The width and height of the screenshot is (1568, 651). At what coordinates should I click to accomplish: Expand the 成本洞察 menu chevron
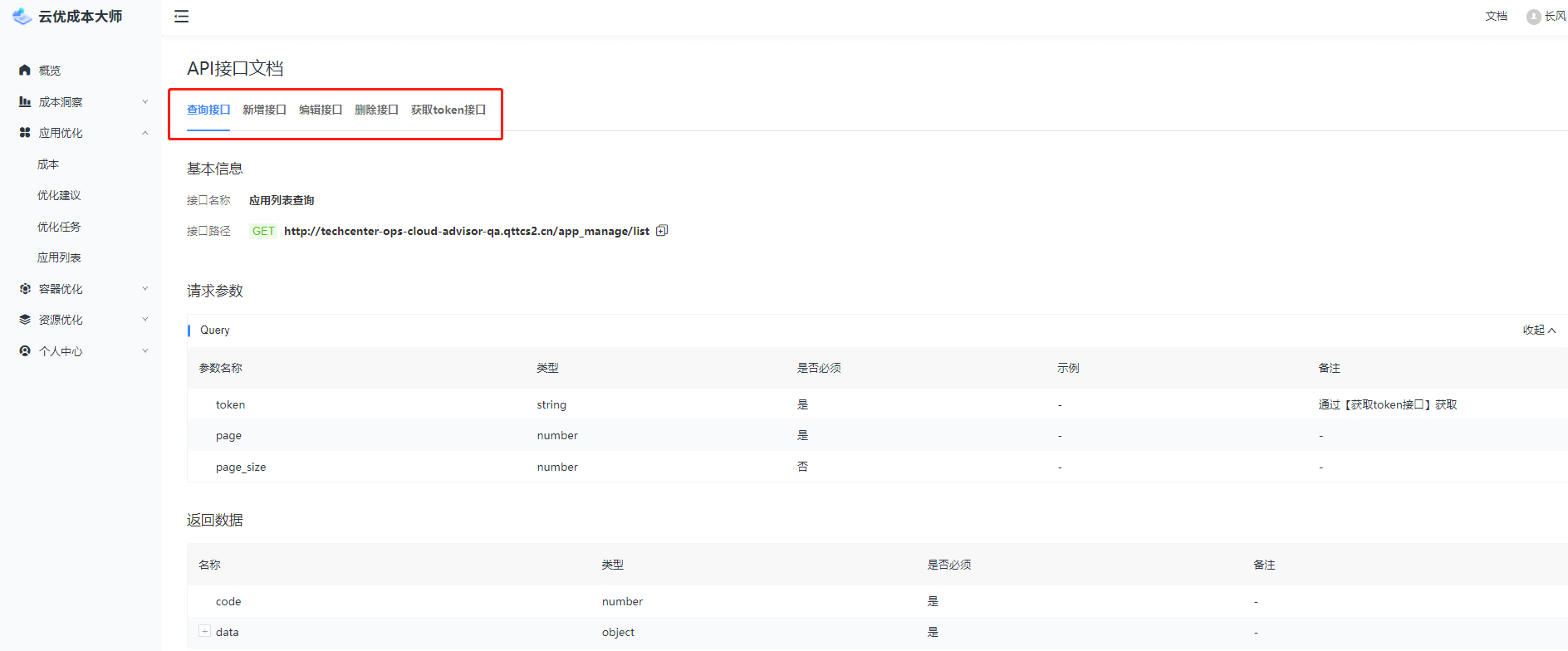[145, 102]
